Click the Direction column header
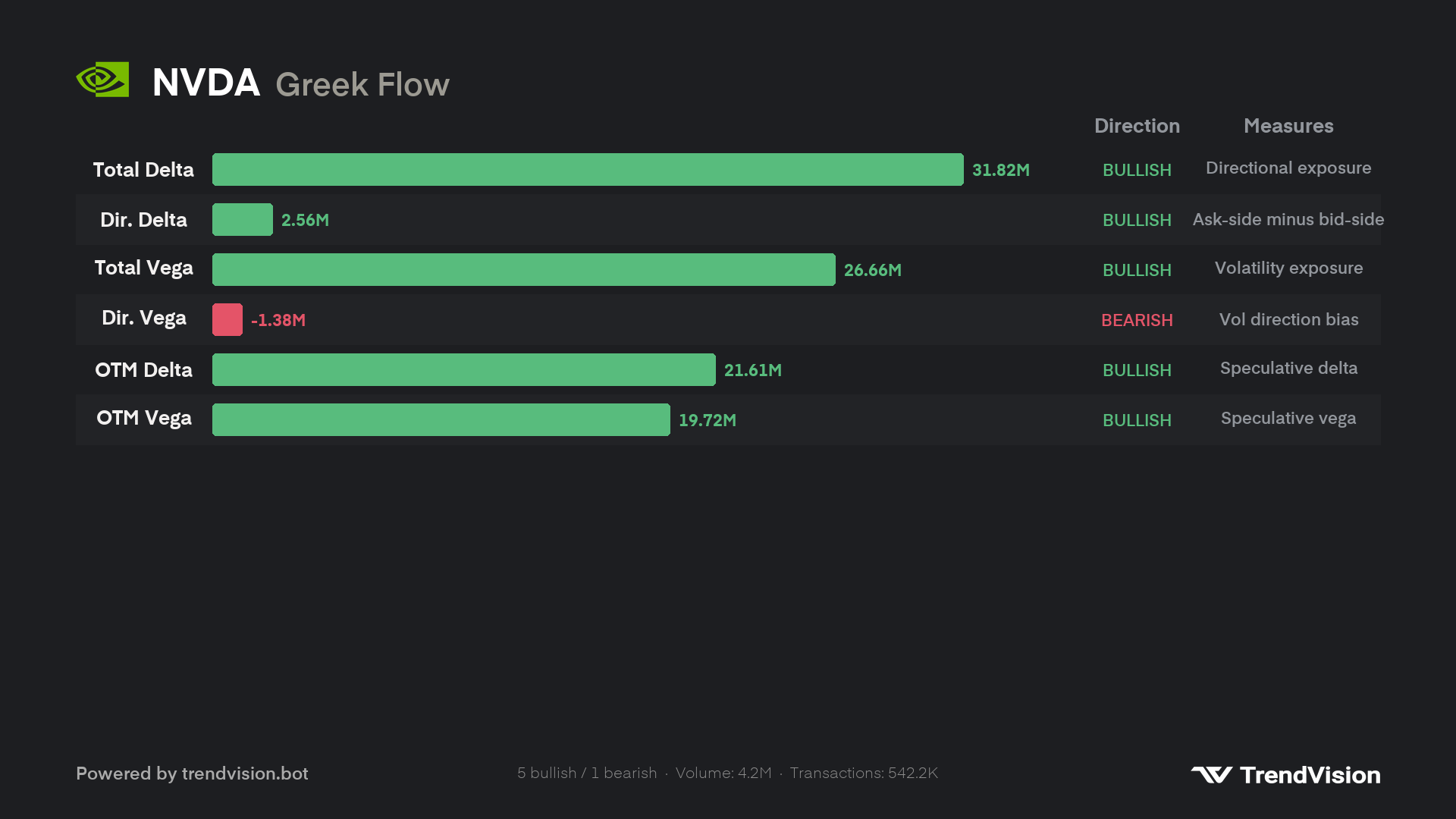Viewport: 1456px width, 819px height. 1137,126
